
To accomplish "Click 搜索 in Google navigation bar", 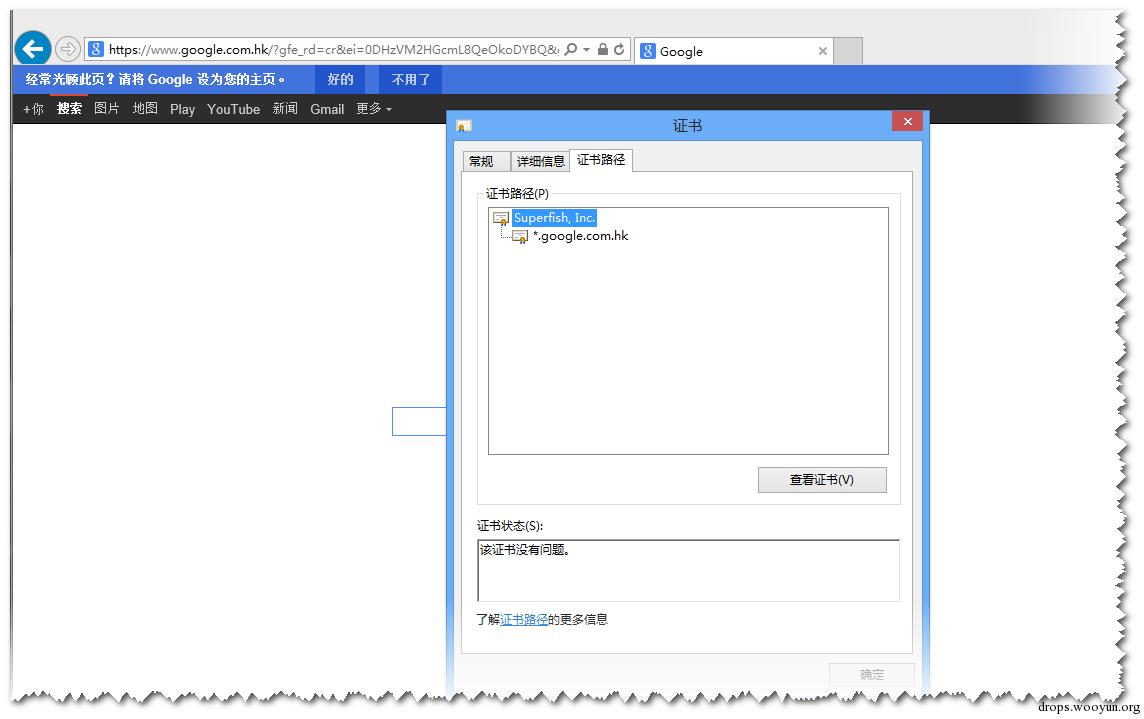I will 69,108.
